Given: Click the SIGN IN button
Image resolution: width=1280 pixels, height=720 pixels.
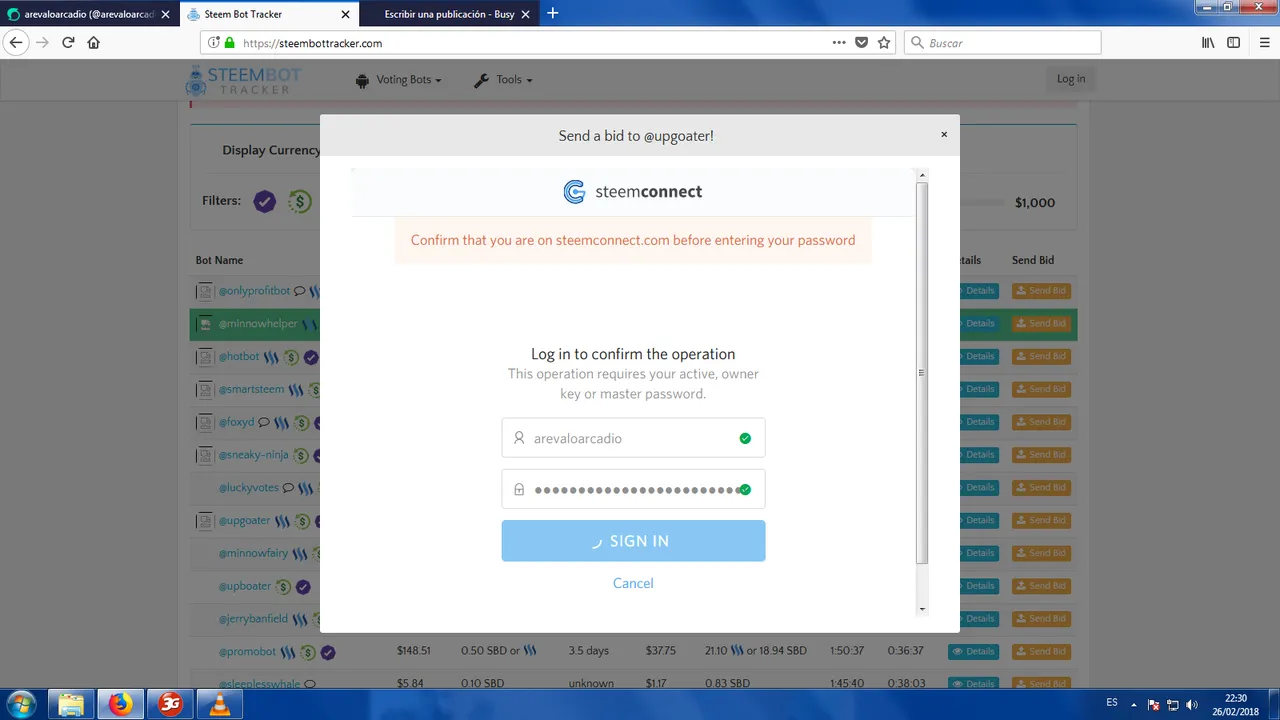Looking at the screenshot, I should coord(633,541).
